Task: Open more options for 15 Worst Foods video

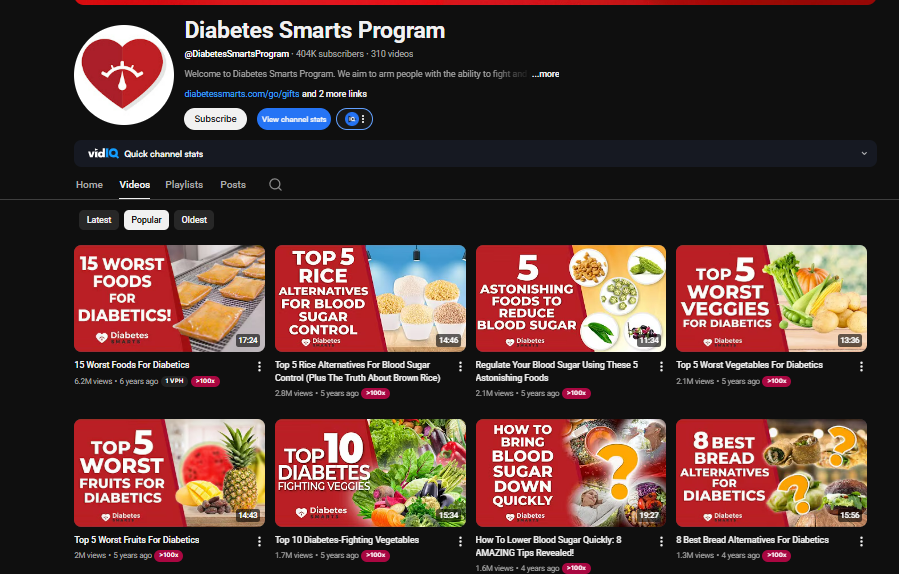Action: [x=260, y=366]
